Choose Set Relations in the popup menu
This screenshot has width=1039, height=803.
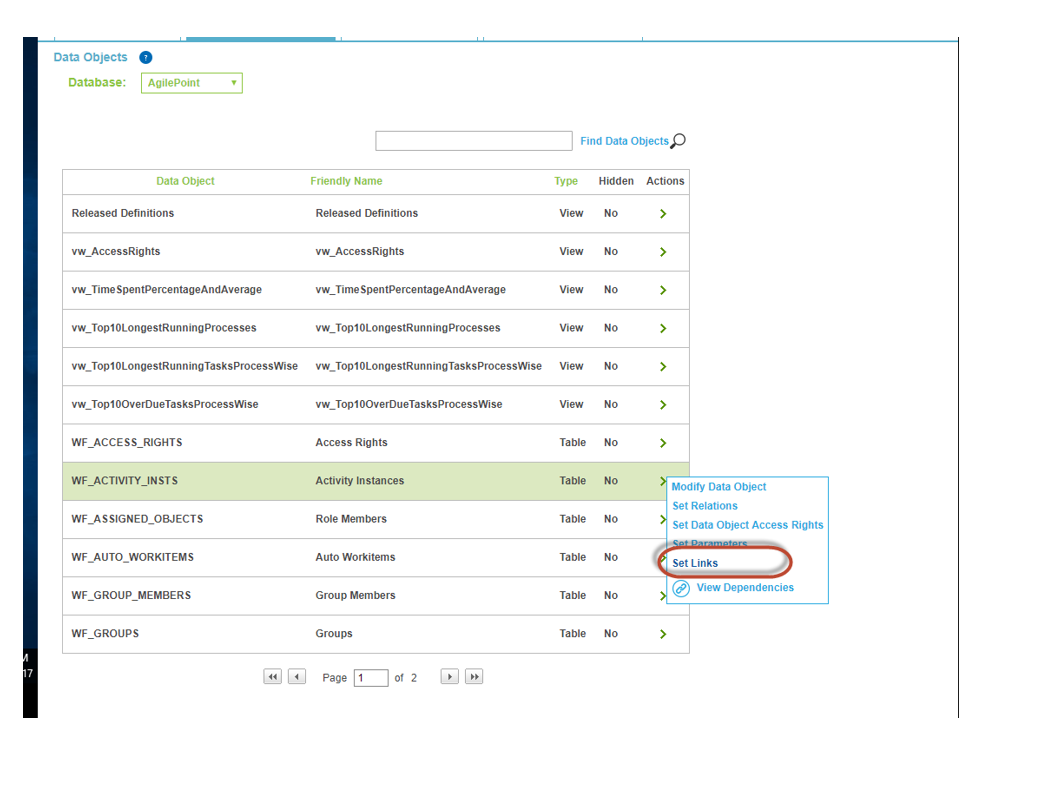(705, 506)
